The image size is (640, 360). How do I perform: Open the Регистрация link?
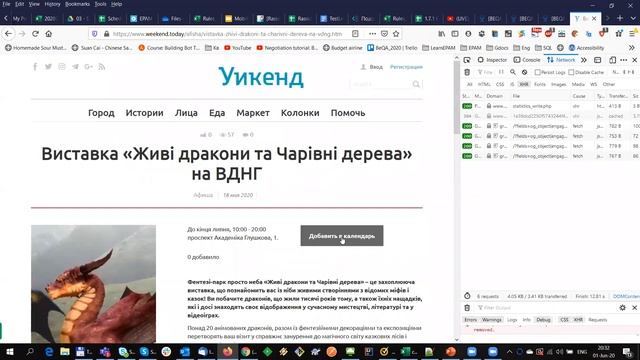pyautogui.click(x=406, y=67)
